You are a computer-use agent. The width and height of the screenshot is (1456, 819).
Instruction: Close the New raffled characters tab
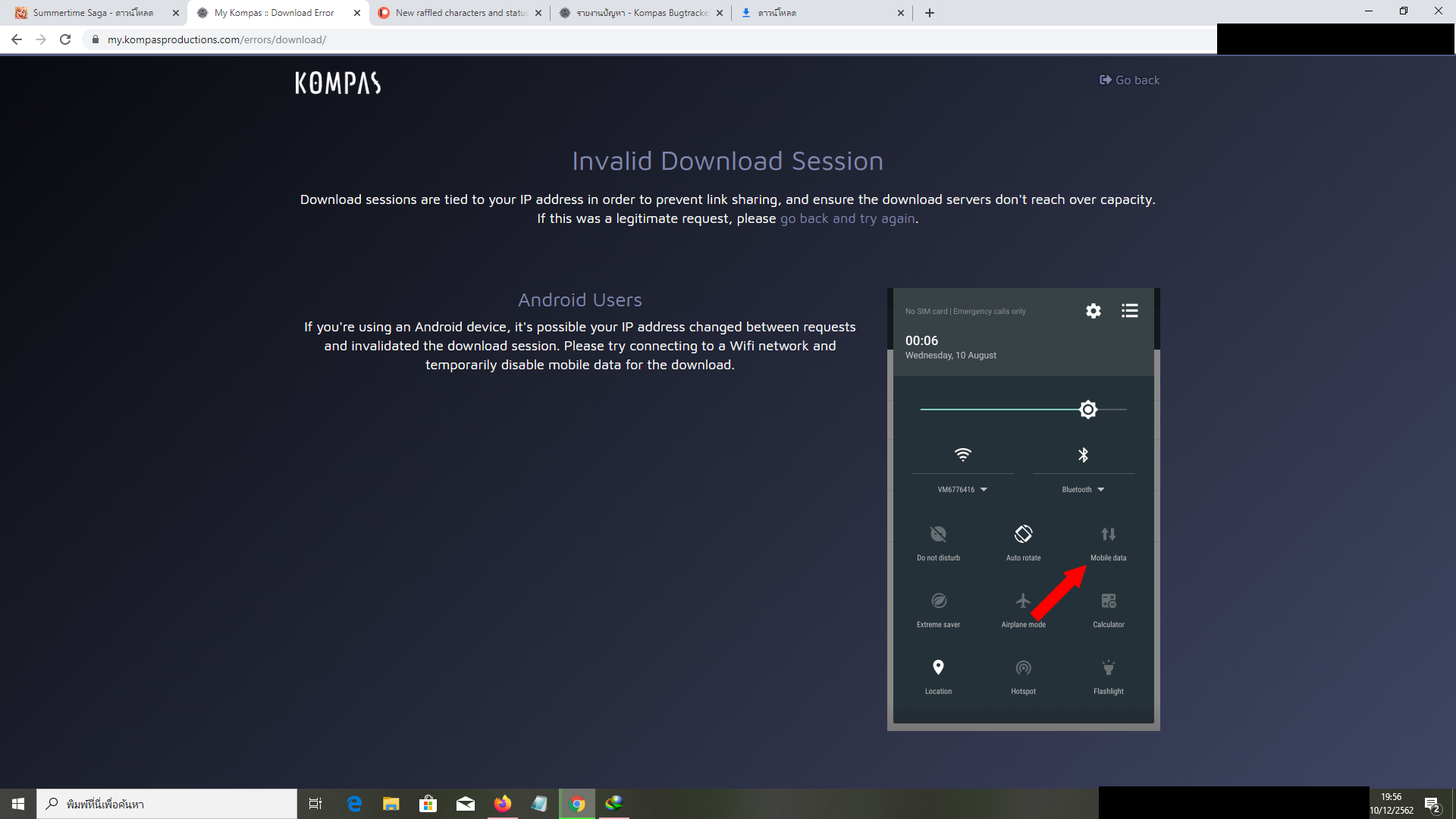pyautogui.click(x=538, y=13)
